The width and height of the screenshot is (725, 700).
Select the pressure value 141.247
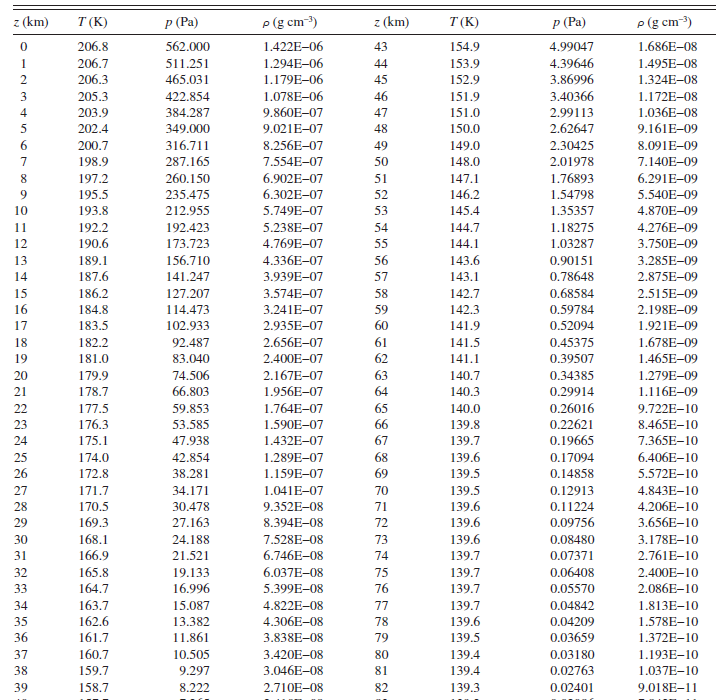(188, 276)
